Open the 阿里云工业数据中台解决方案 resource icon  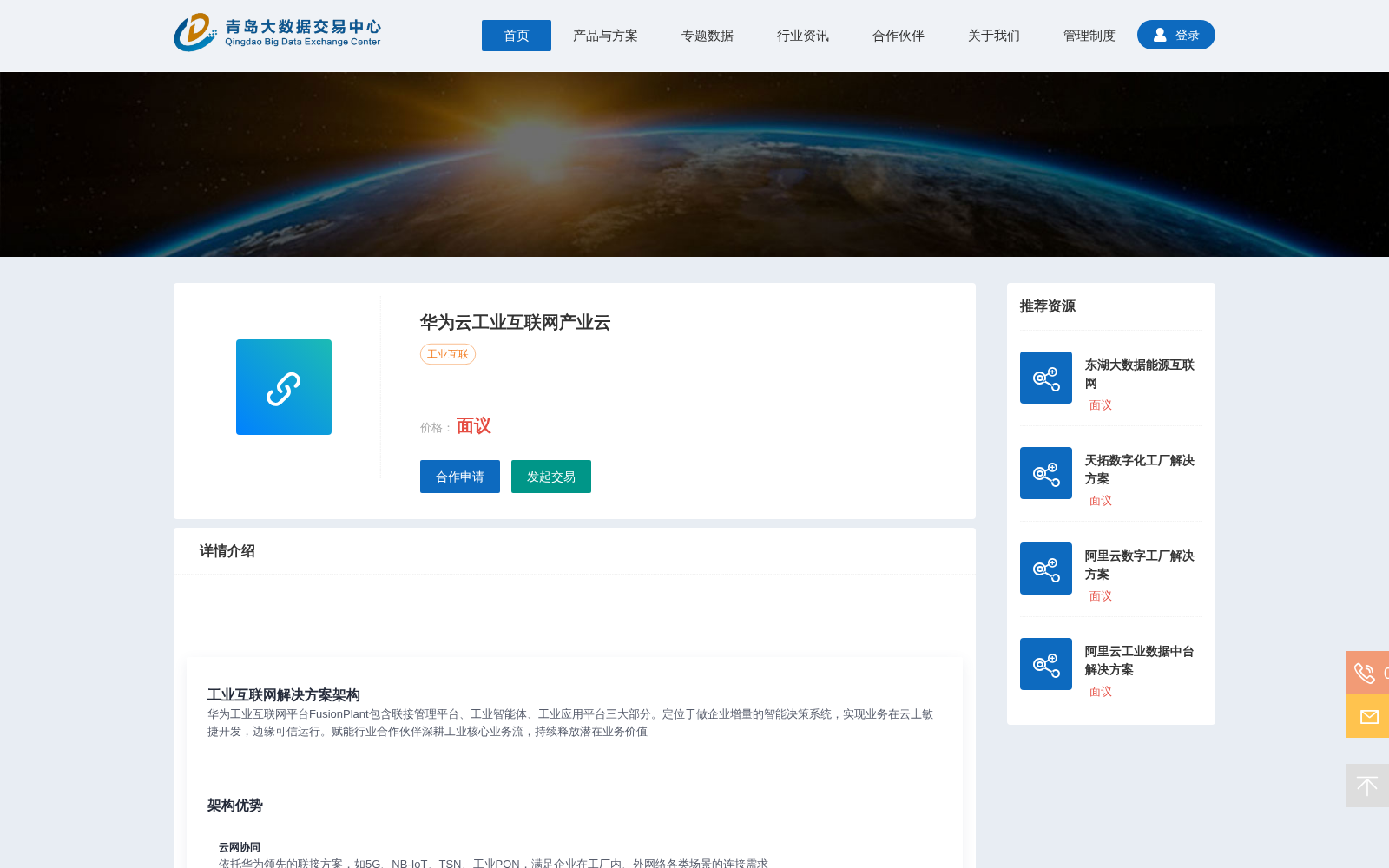tap(1046, 664)
